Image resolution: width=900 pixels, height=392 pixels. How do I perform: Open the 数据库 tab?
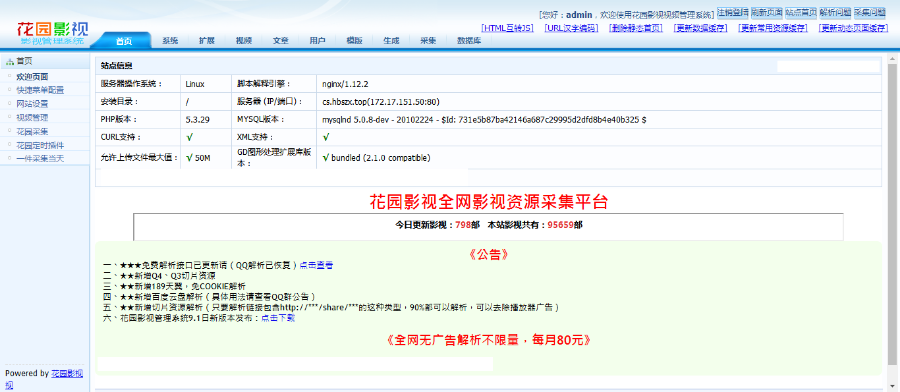click(469, 41)
